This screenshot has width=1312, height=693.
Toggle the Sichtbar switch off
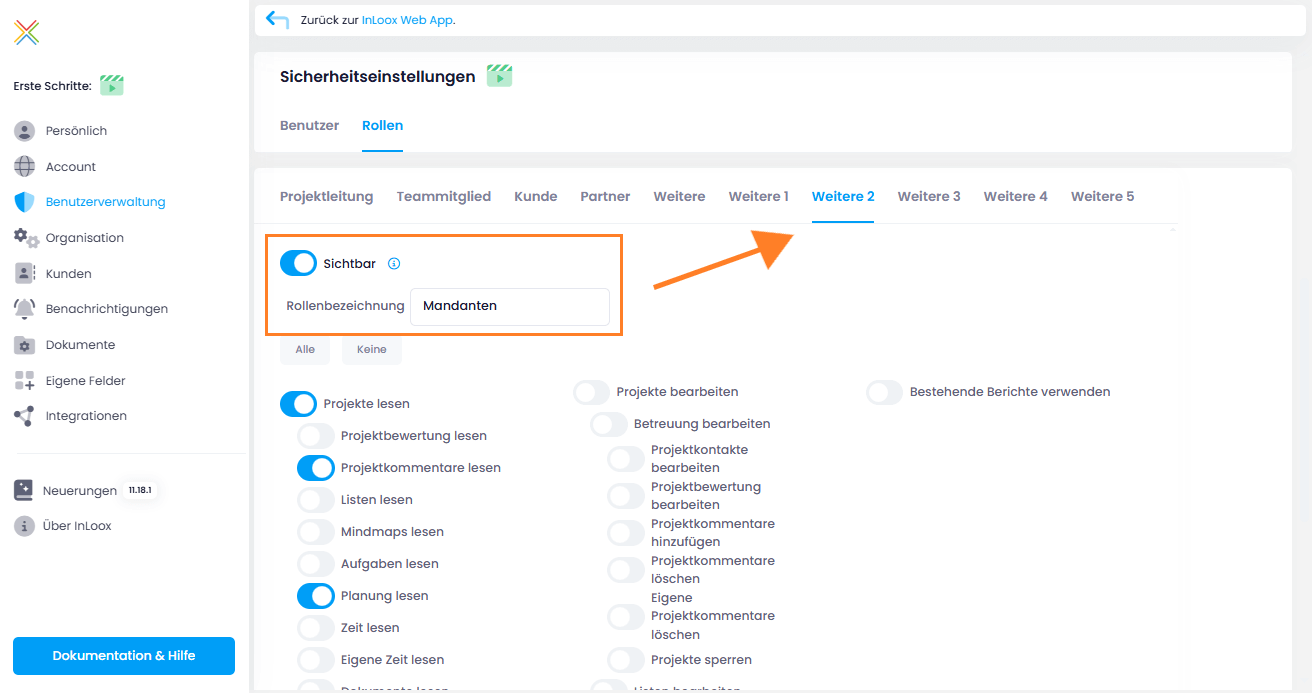click(298, 264)
